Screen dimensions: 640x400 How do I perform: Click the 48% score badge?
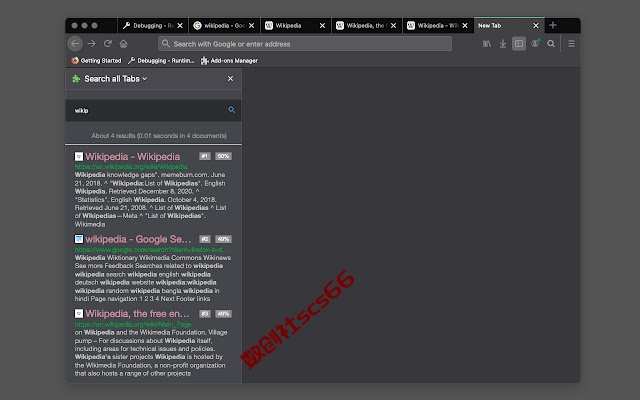click(x=223, y=314)
